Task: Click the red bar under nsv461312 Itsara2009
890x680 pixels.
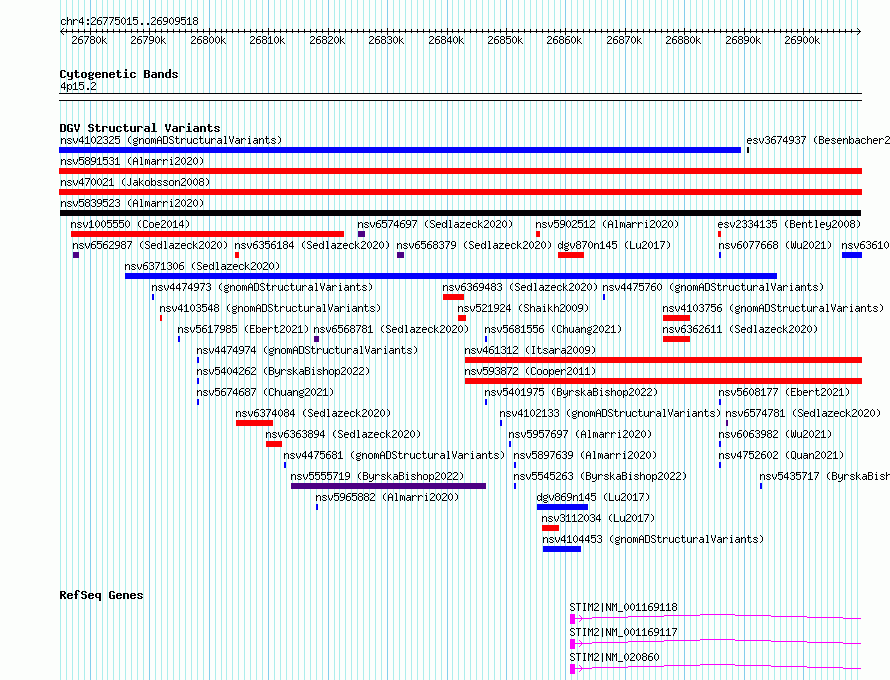Action: 663,360
